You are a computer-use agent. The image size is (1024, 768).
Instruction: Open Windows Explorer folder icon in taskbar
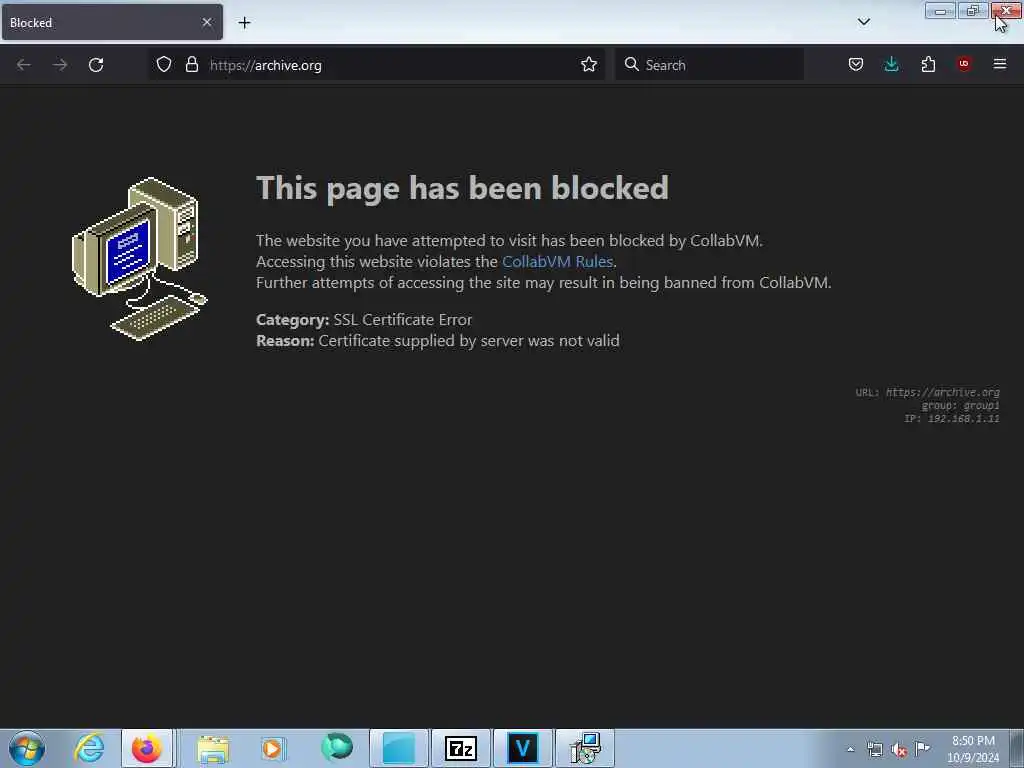(213, 748)
